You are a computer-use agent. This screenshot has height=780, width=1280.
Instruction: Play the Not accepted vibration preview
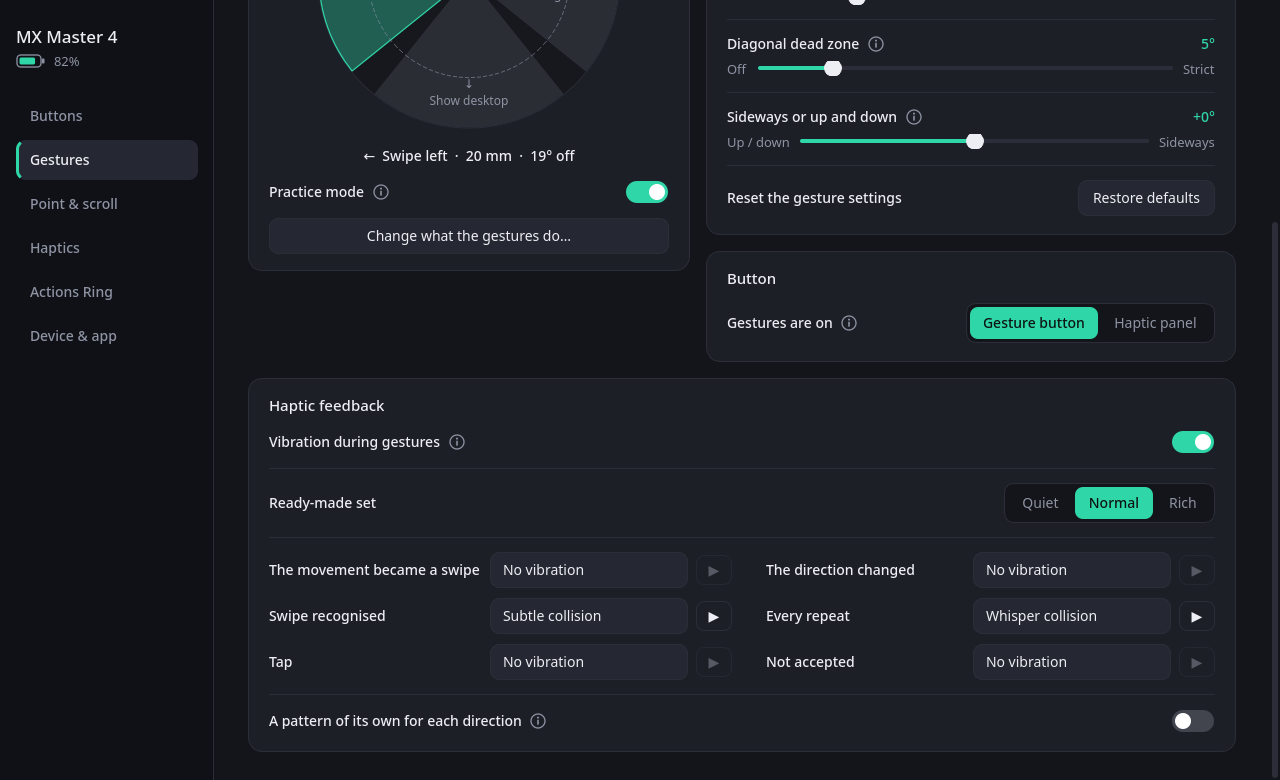(1197, 662)
